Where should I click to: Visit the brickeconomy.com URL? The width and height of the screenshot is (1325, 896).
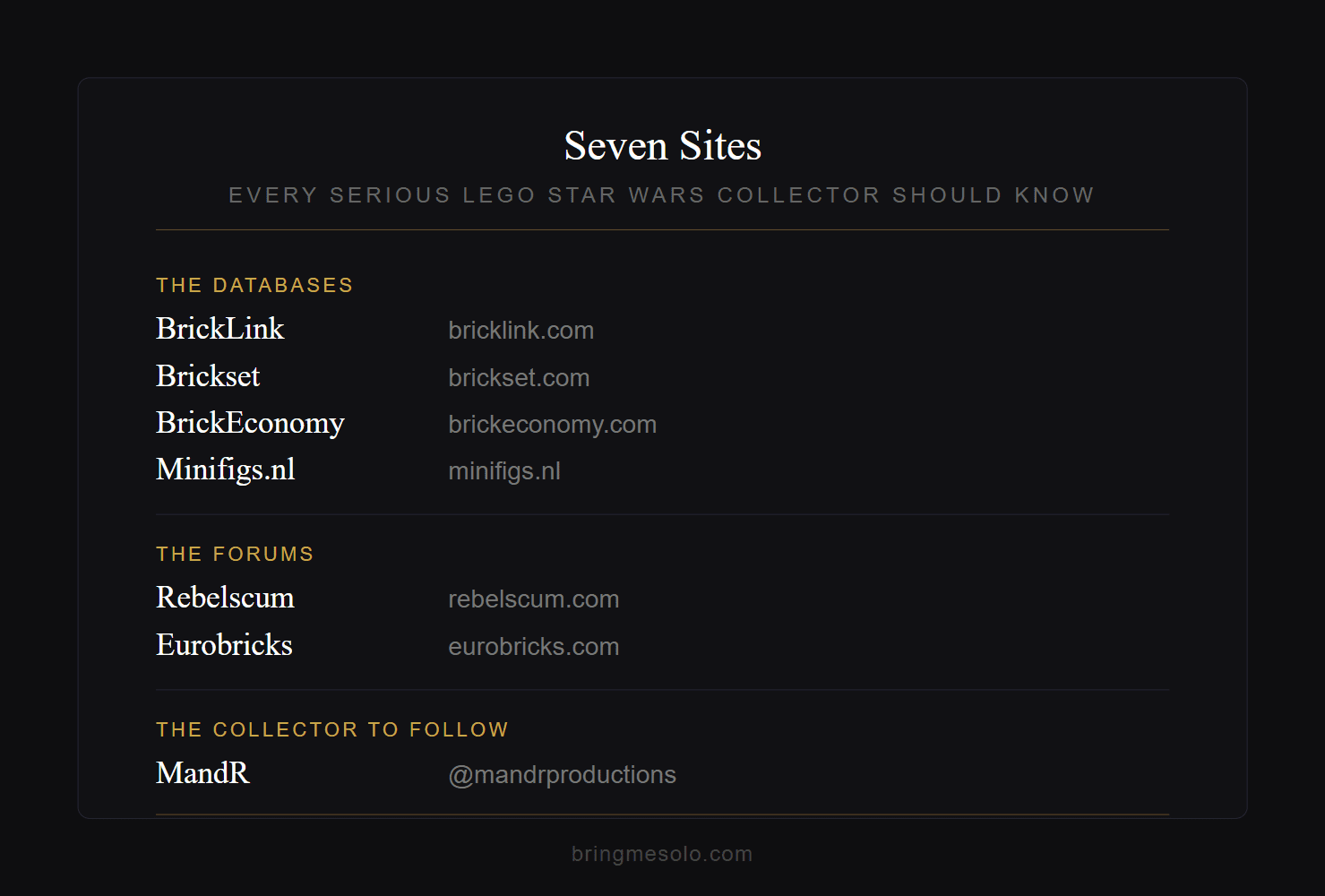tap(552, 425)
